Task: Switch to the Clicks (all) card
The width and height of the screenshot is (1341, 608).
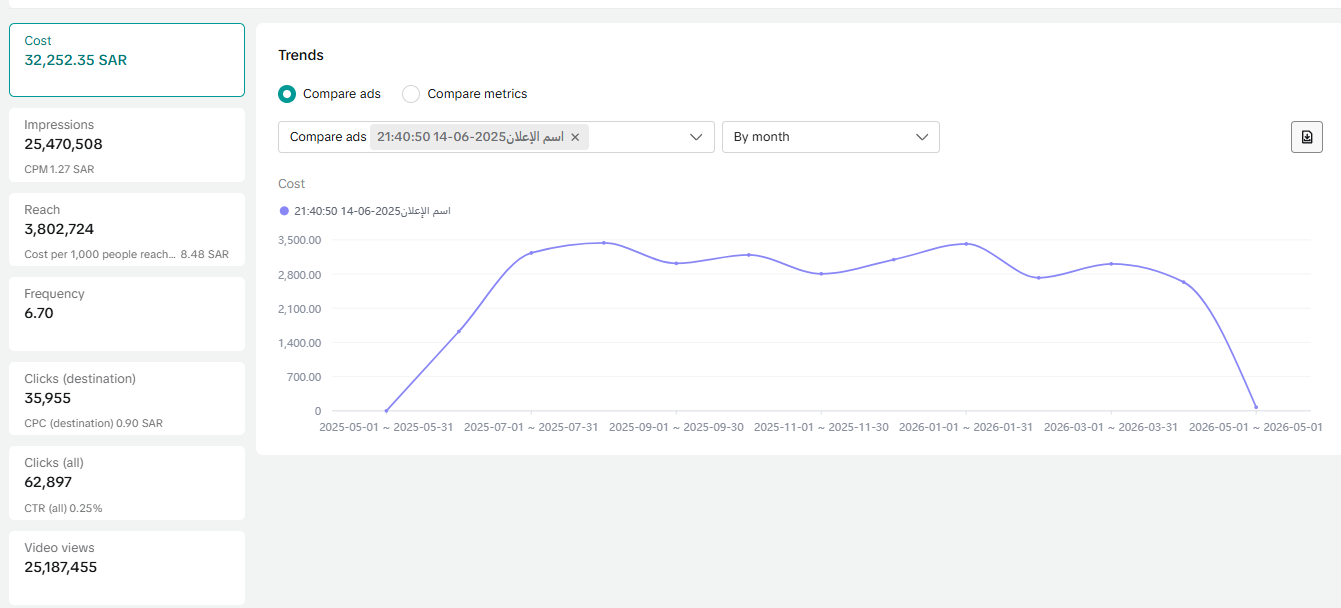Action: [127, 483]
